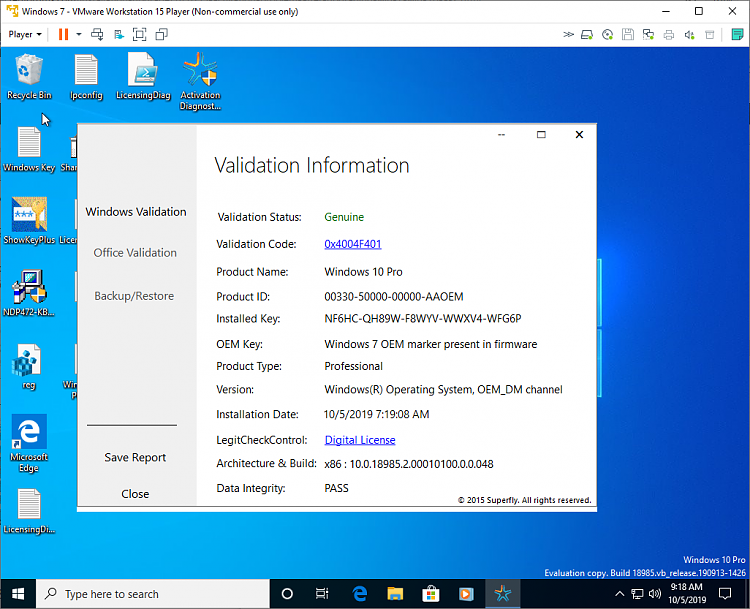Screen dimensions: 750x609
Task: Click the USB device icon in VMware toolbar
Action: coord(710,34)
